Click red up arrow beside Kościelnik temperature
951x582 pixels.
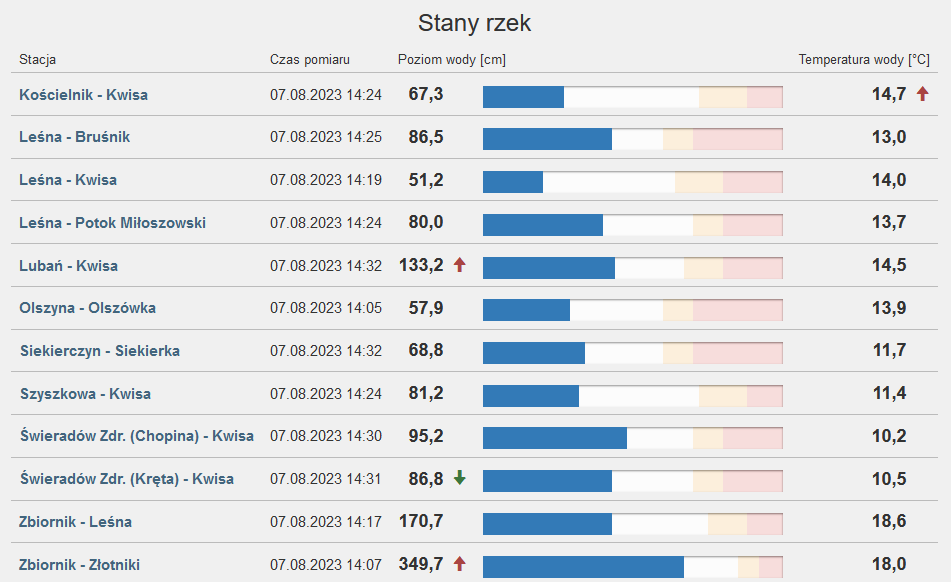[922, 94]
